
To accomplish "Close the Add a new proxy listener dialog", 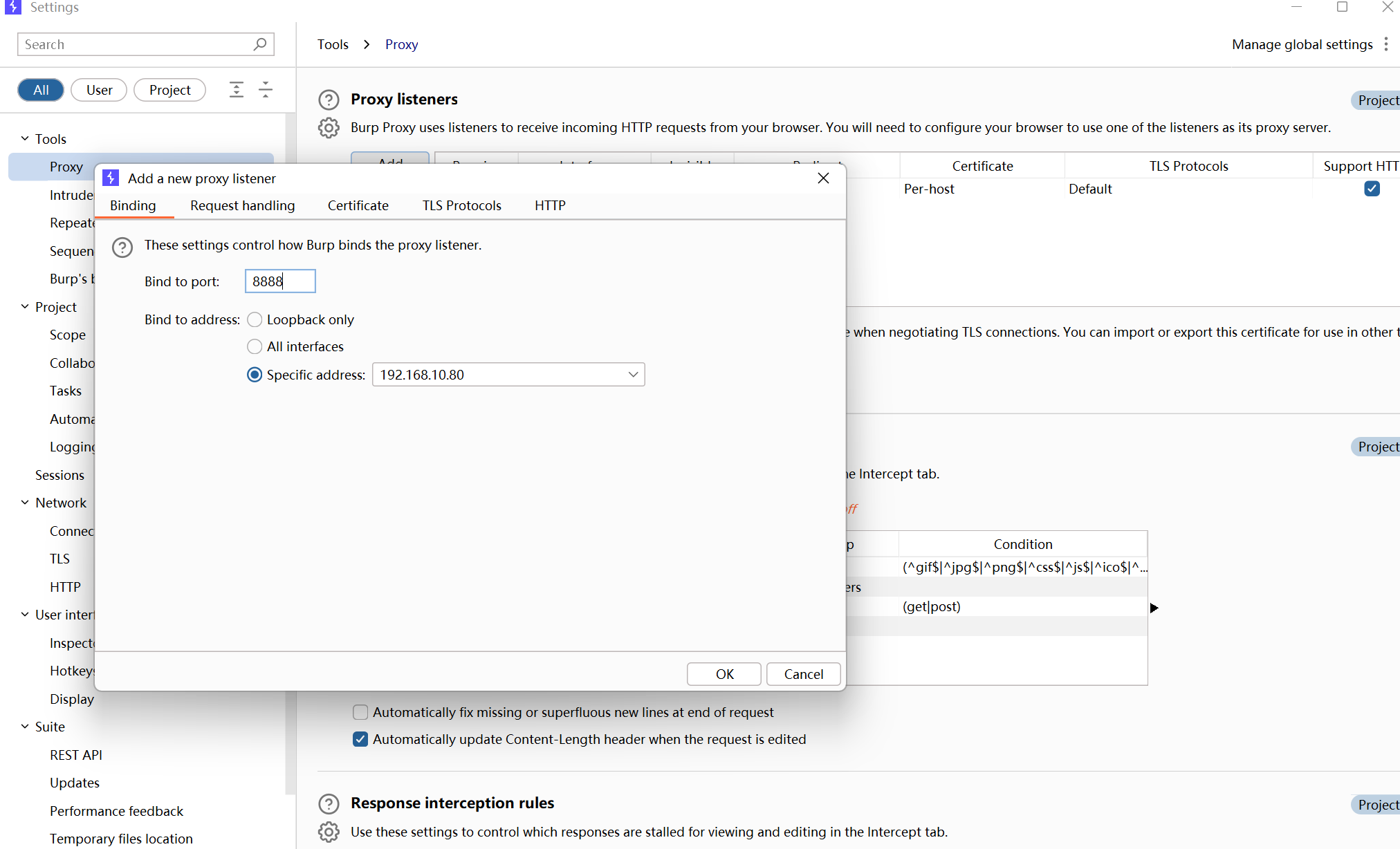I will click(823, 178).
